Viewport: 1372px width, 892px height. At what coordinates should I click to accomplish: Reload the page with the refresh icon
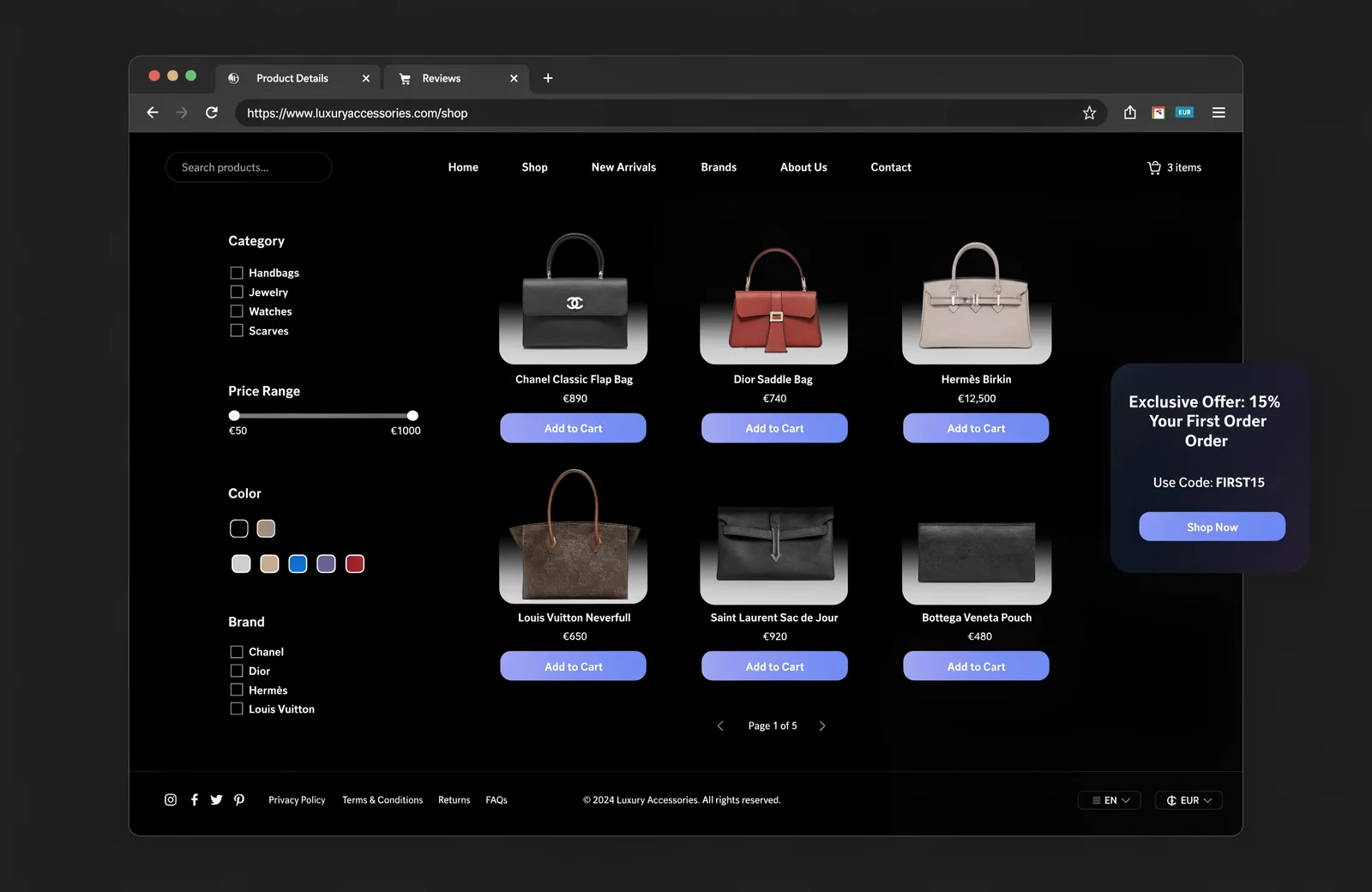tap(212, 112)
